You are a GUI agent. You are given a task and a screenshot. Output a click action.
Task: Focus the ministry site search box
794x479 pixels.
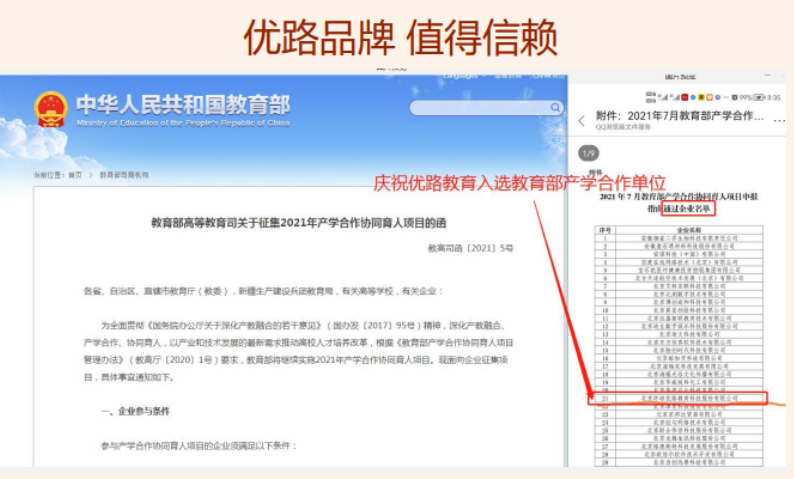pyautogui.click(x=486, y=107)
